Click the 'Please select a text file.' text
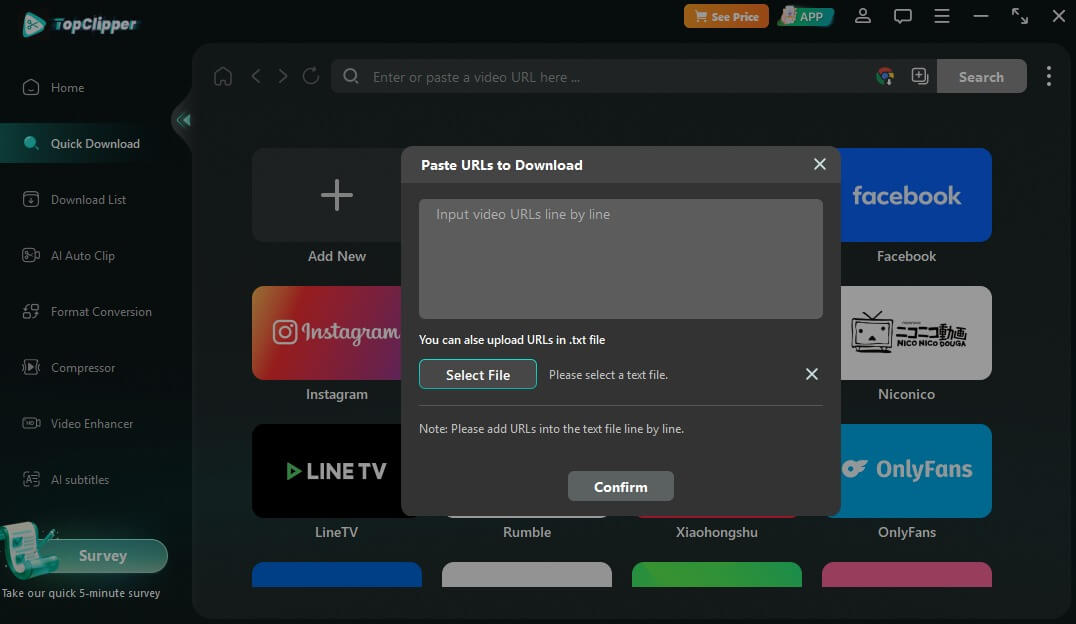The height and width of the screenshot is (624, 1076). coord(608,375)
